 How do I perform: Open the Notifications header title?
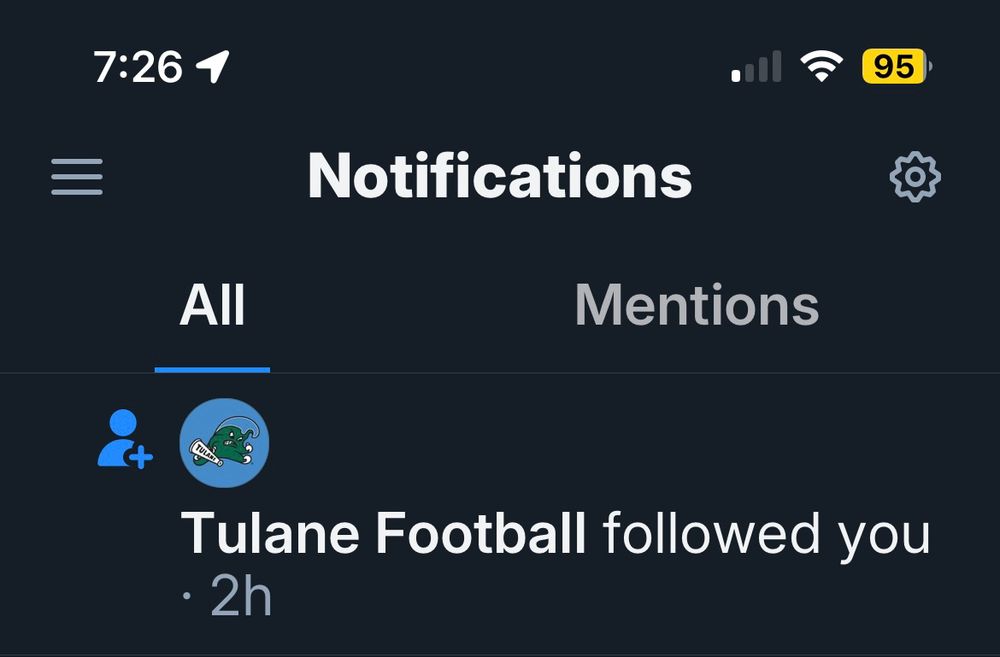click(501, 176)
